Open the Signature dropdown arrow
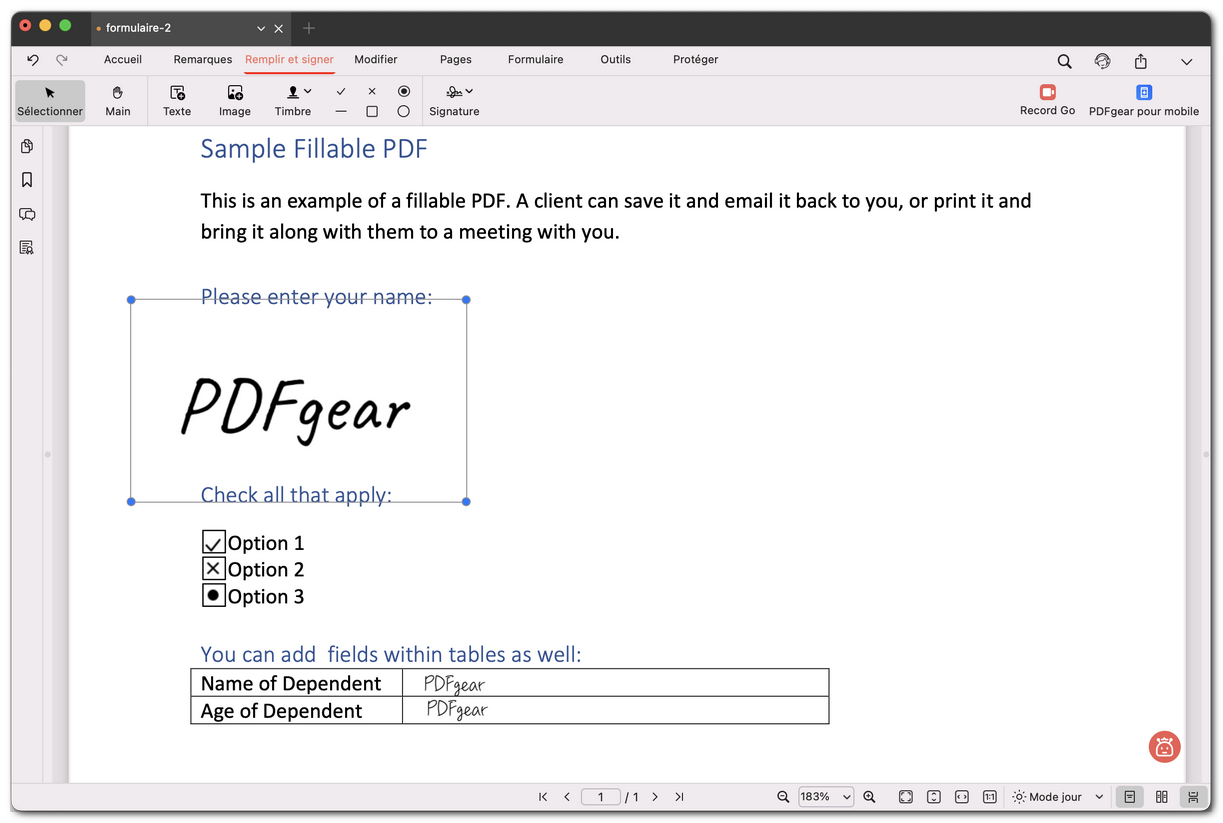The width and height of the screenshot is (1223, 823). coord(469,92)
